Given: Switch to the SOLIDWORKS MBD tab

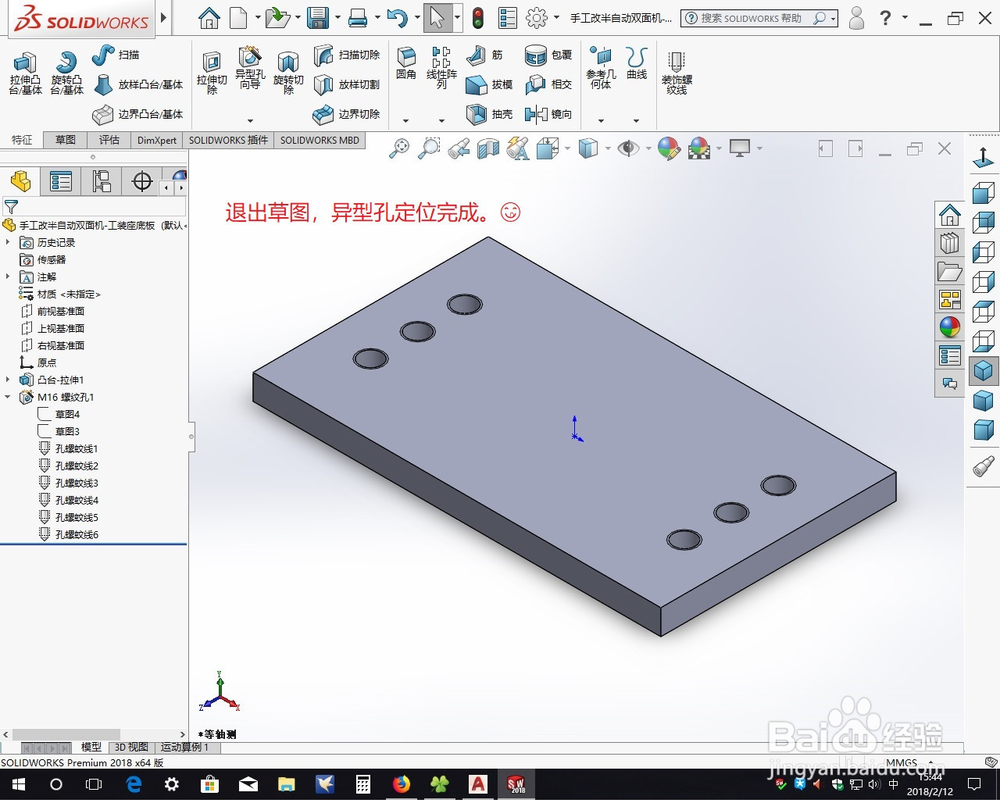Looking at the screenshot, I should tap(320, 140).
